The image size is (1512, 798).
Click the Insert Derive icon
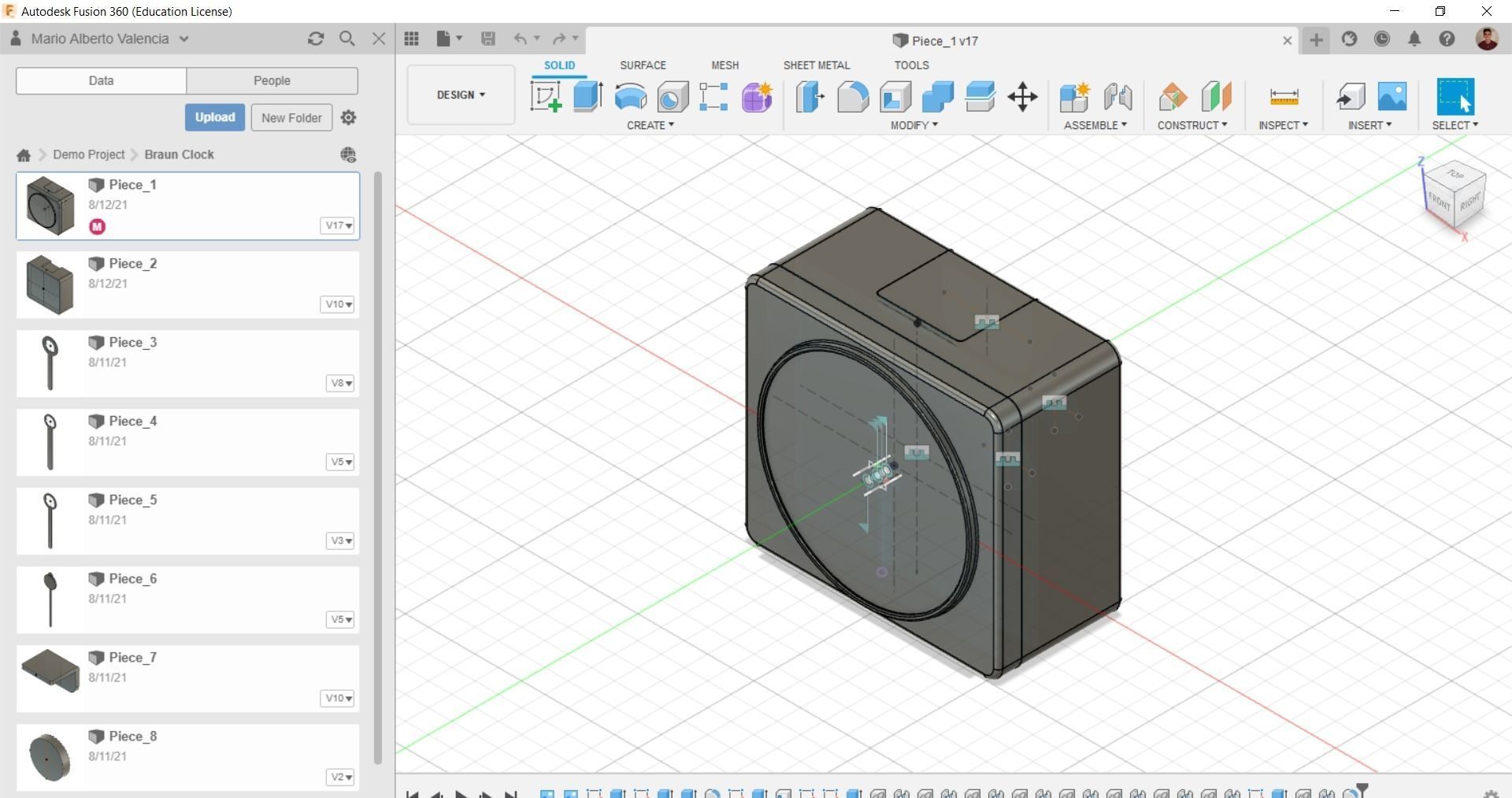(x=1350, y=97)
